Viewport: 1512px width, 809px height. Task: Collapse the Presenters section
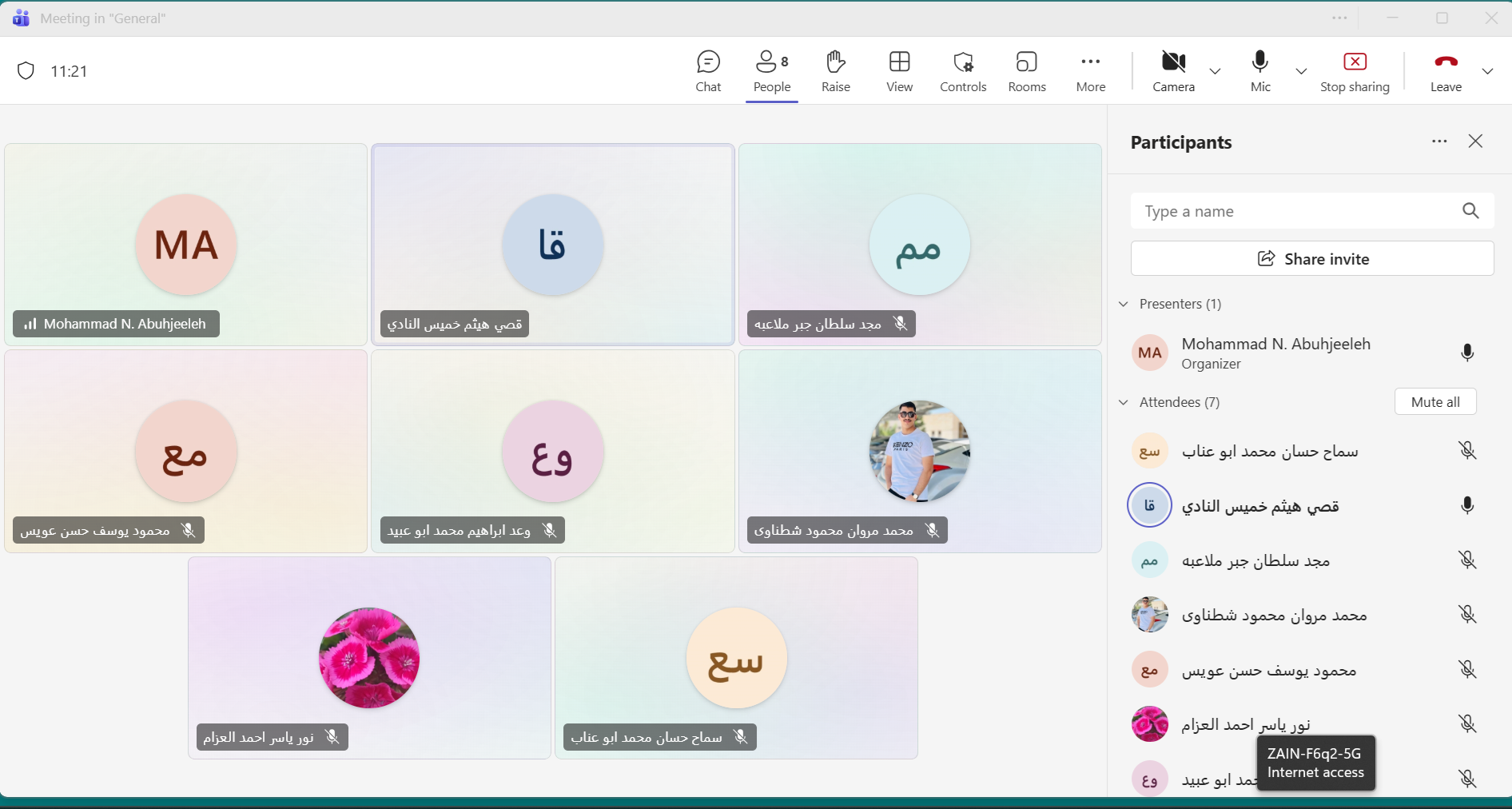pyautogui.click(x=1124, y=304)
